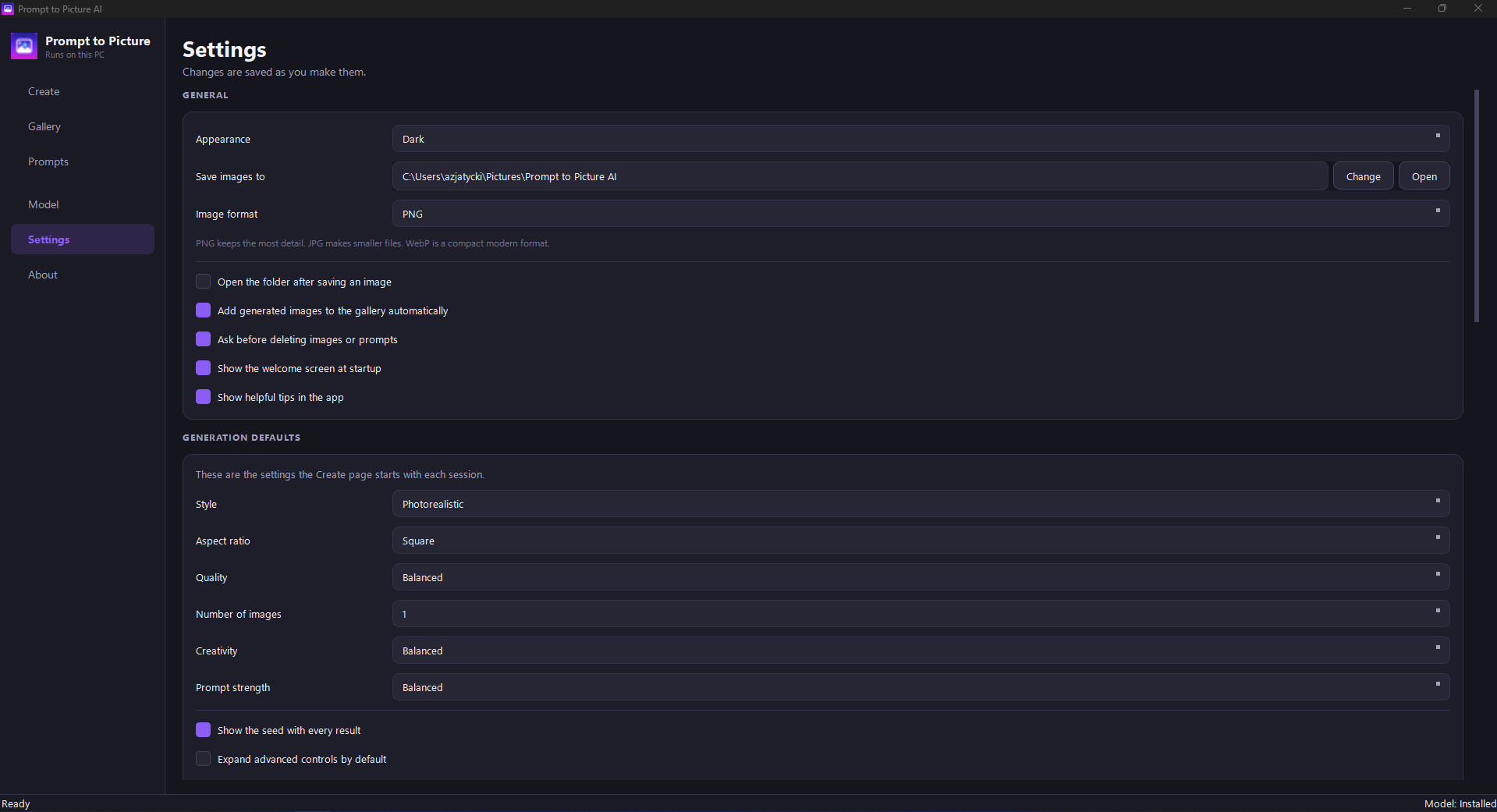This screenshot has width=1497, height=812.
Task: Open the Create page
Action: click(83, 91)
